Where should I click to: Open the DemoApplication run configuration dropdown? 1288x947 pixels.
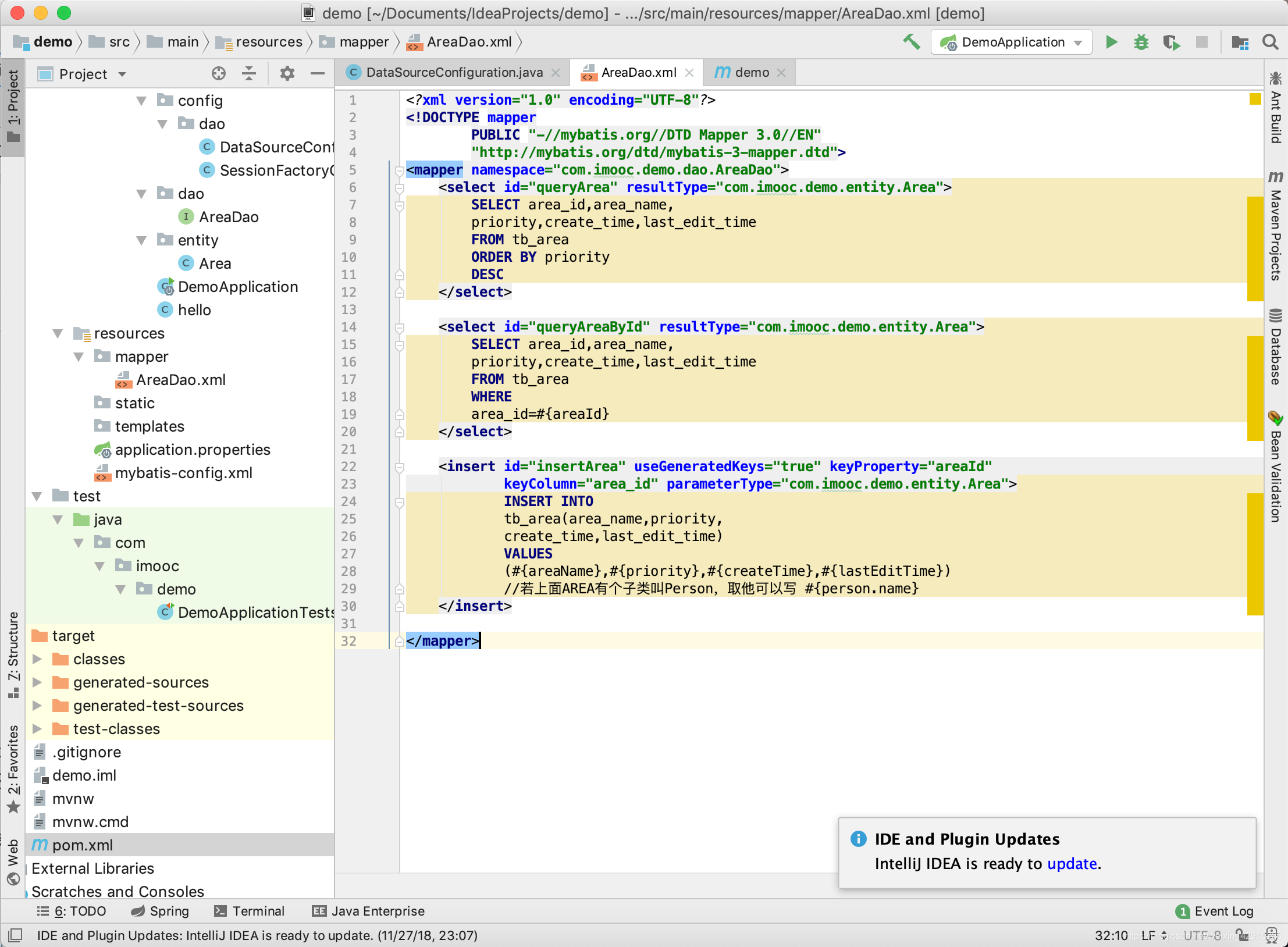click(x=1011, y=42)
